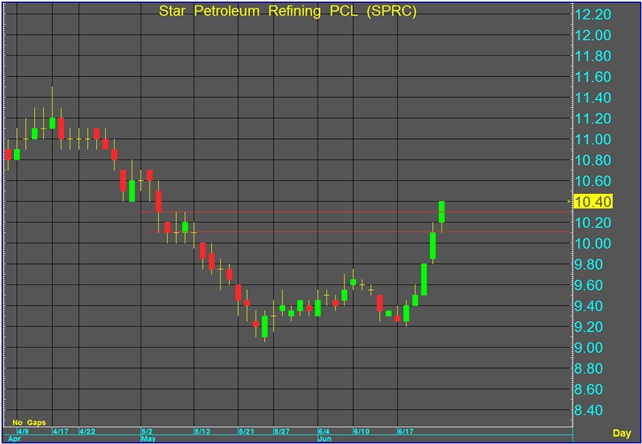
Task: Select the tall green candle at the chart's lowest low
Action: (264, 326)
